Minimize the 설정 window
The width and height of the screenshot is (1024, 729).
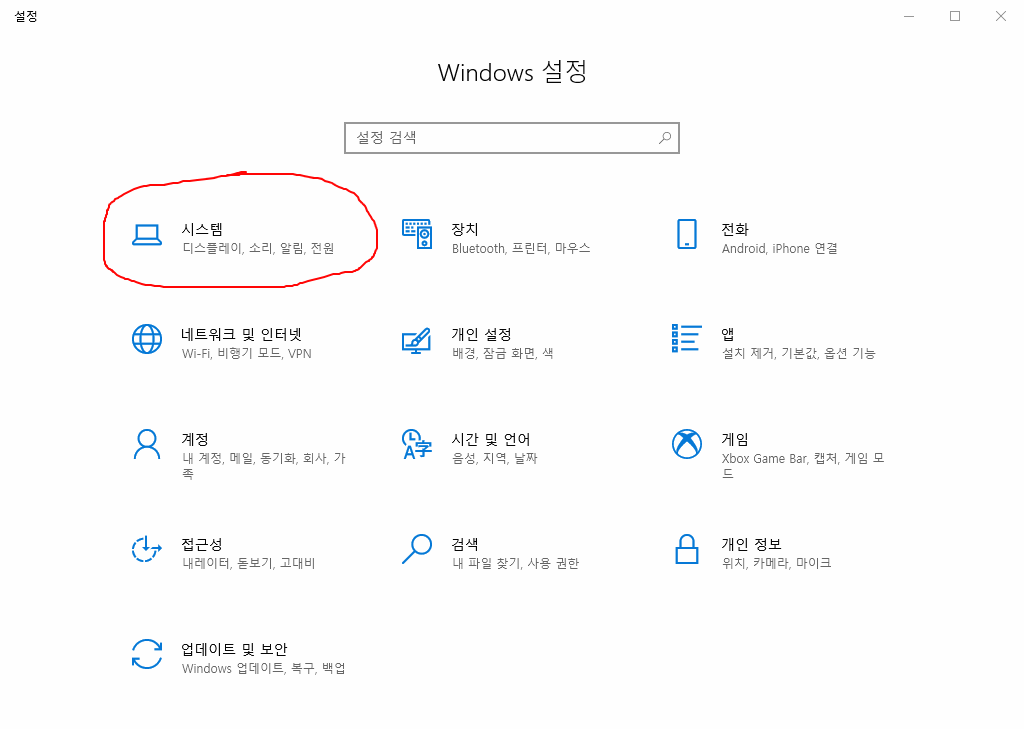[909, 16]
